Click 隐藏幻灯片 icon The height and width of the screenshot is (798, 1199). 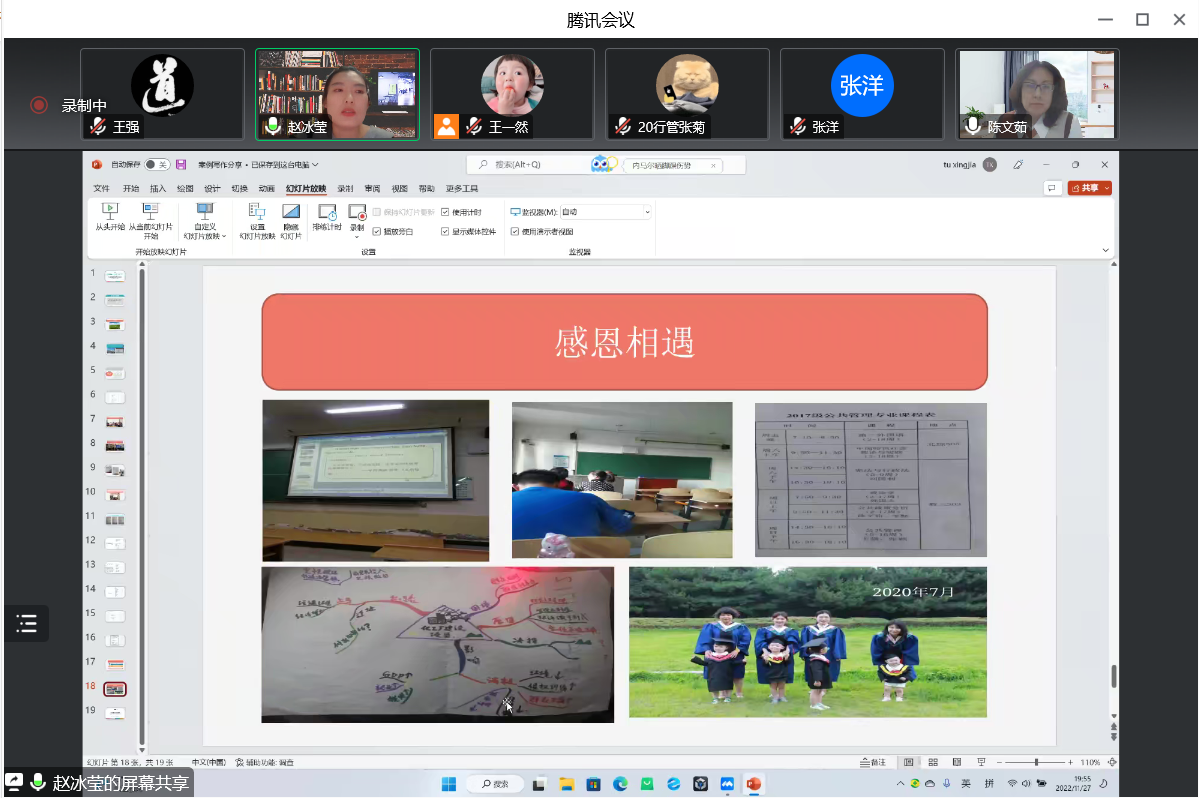point(291,212)
